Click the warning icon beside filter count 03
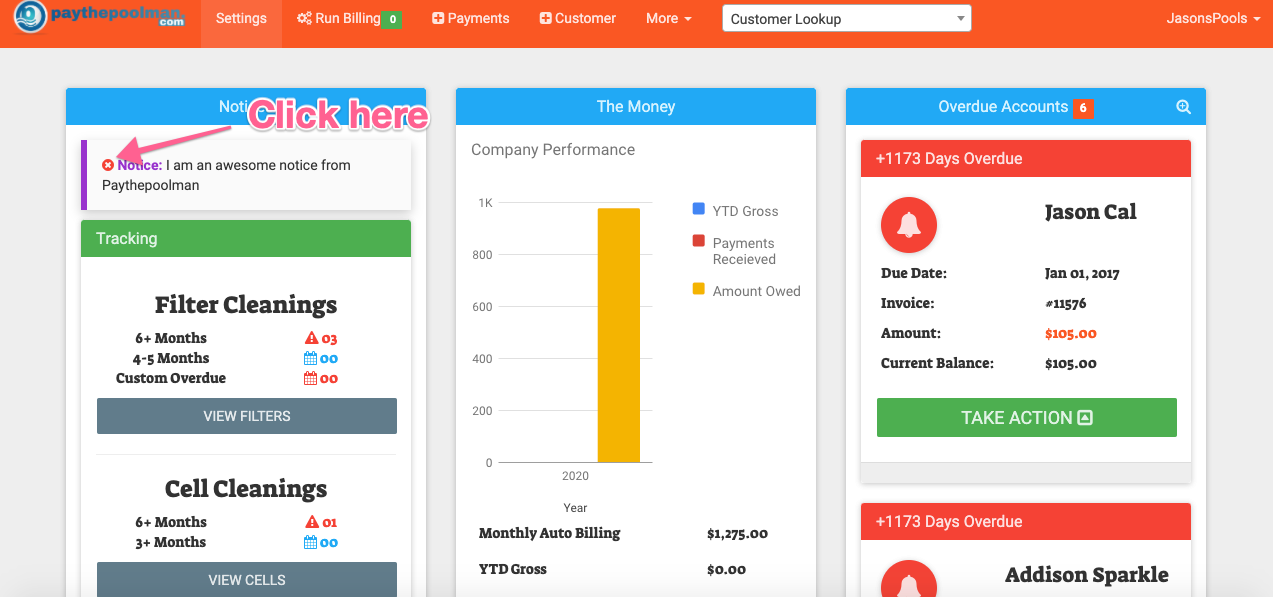 point(311,339)
